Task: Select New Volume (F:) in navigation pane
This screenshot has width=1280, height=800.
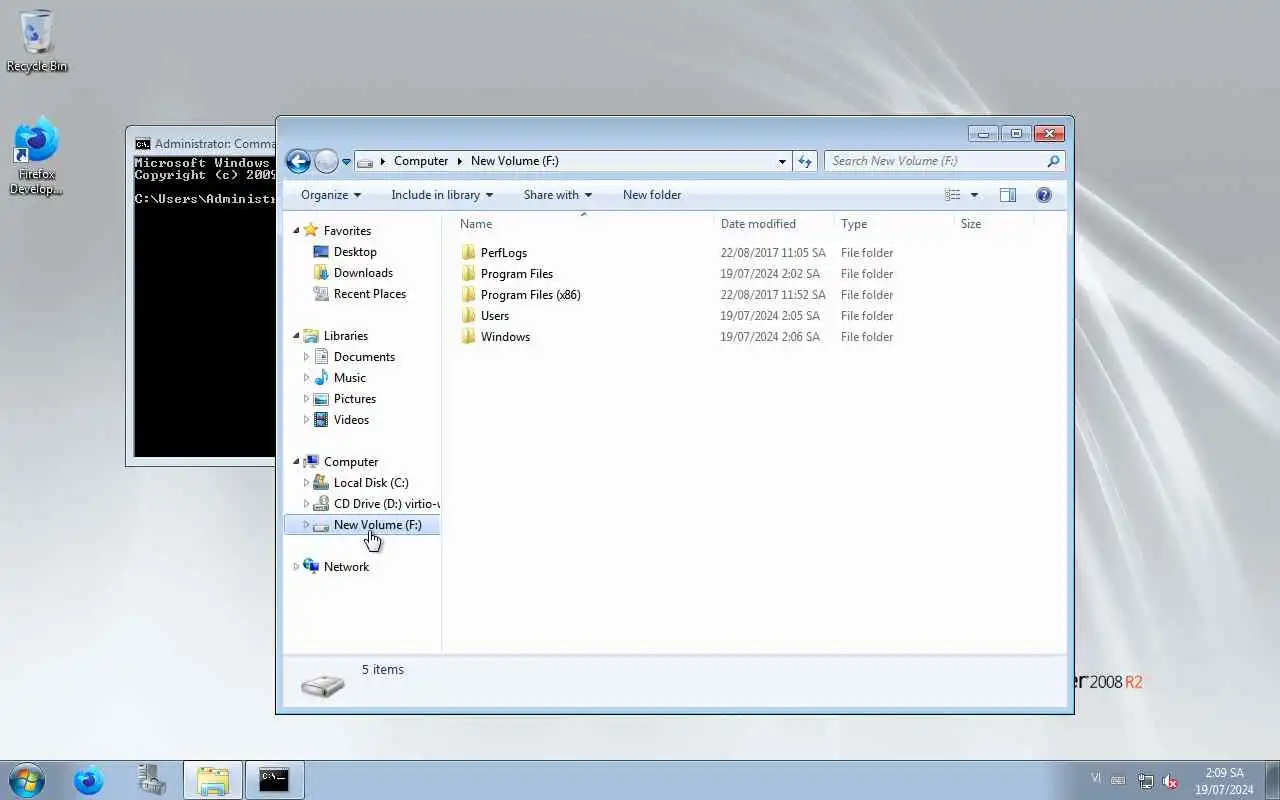Action: 377,525
